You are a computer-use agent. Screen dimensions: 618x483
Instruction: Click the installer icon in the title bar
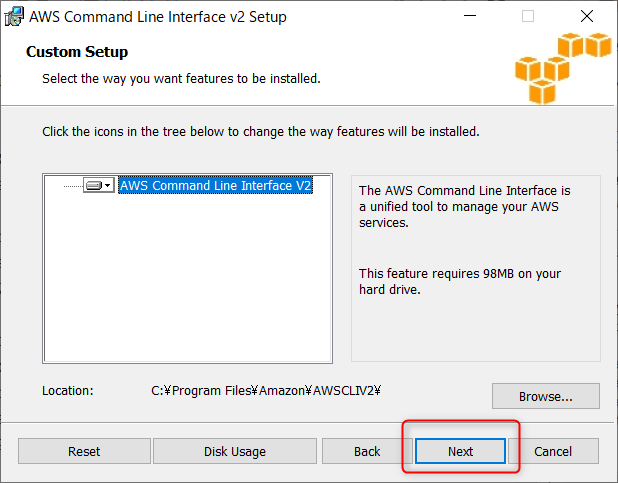click(x=14, y=17)
